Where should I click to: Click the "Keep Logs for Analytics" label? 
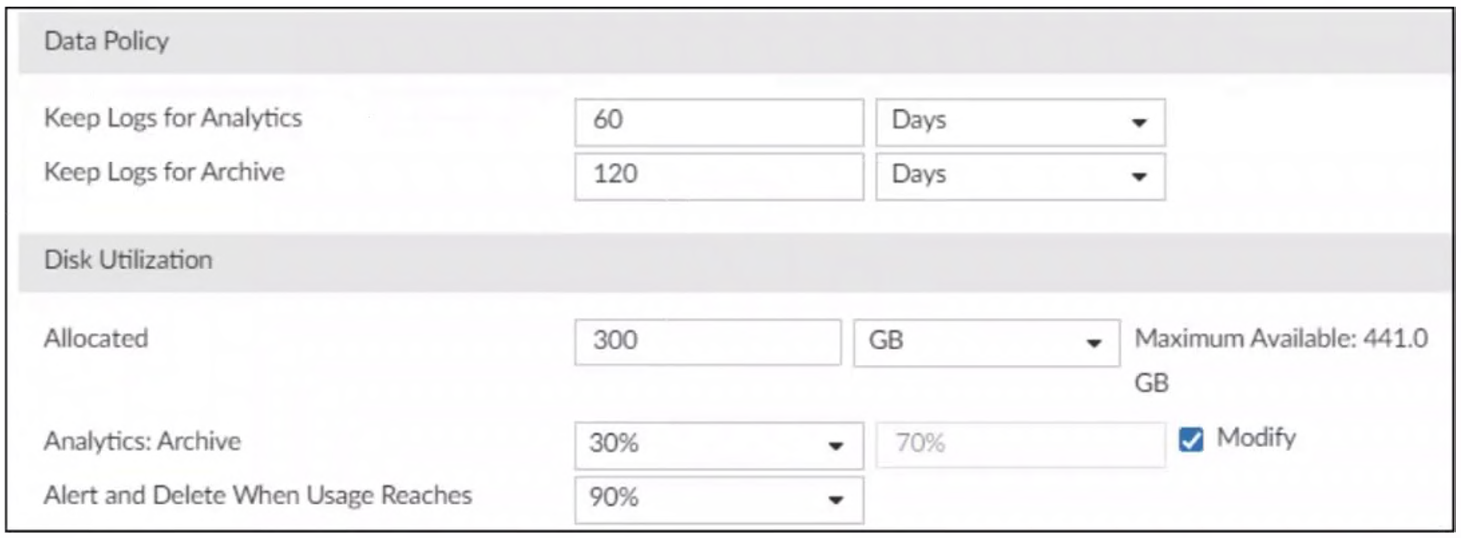pyautogui.click(x=173, y=118)
